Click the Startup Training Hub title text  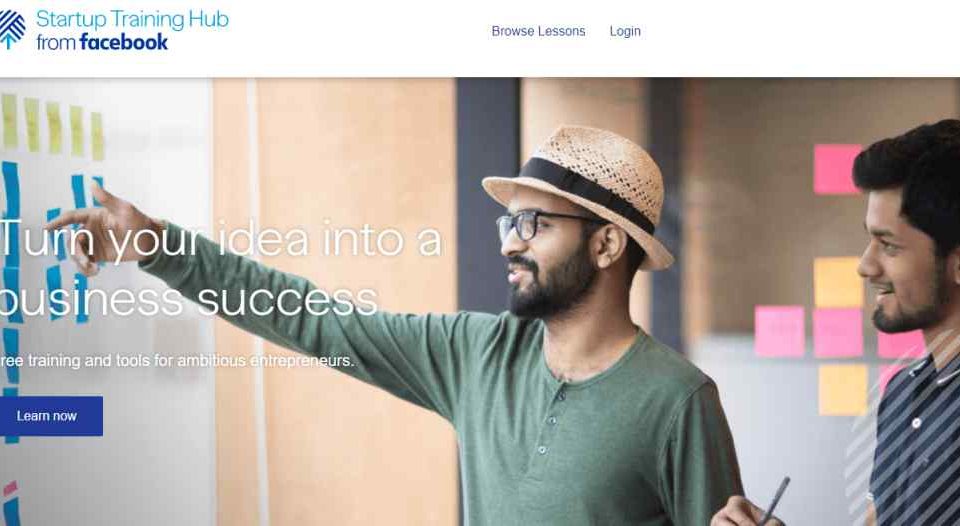132,19
